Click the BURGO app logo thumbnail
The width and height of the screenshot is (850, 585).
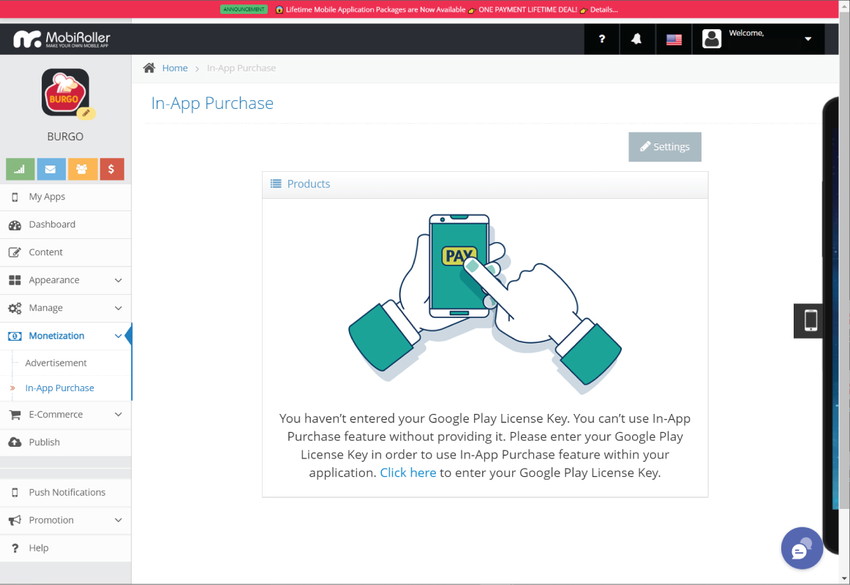tap(65, 95)
